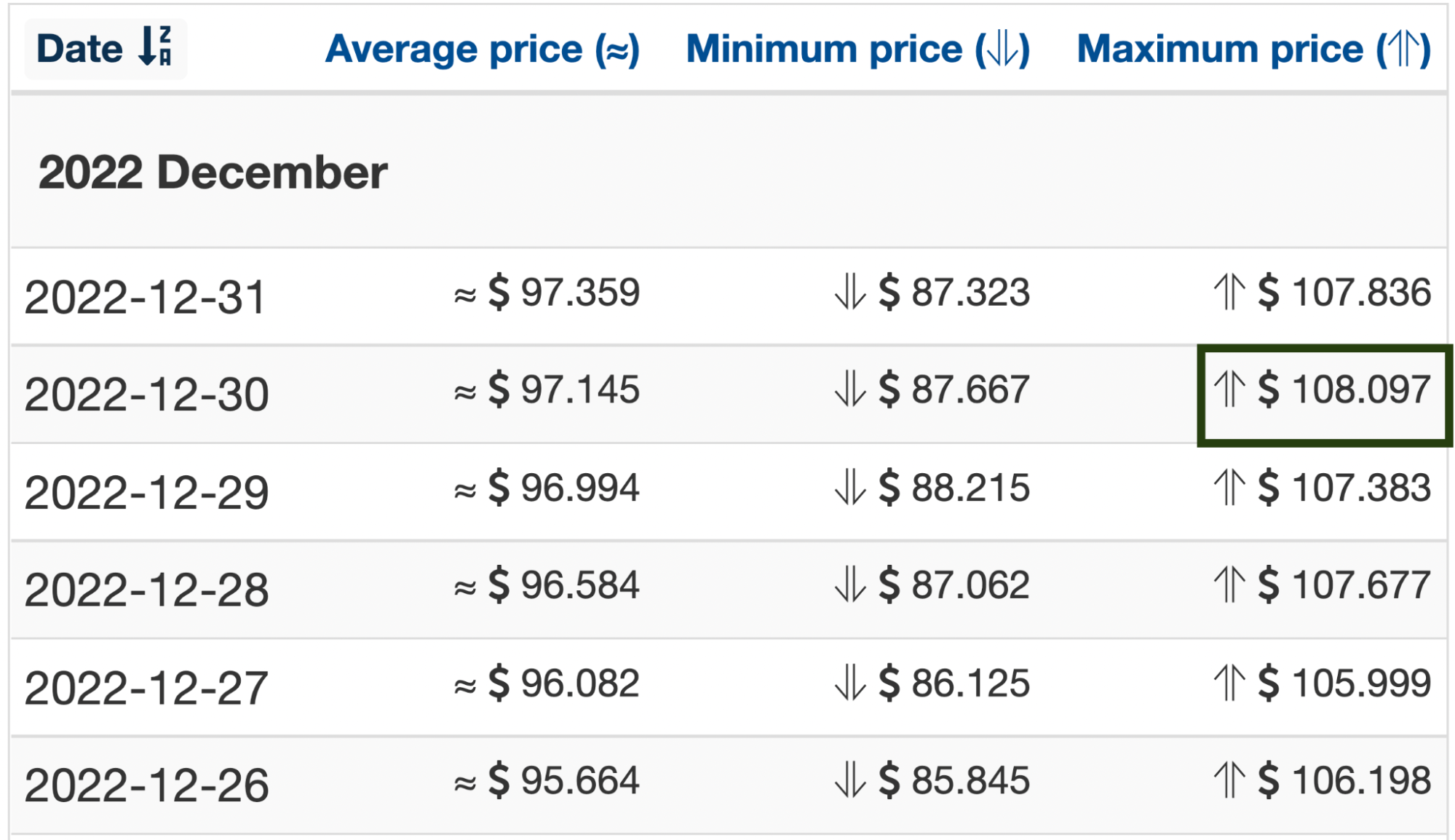
Task: Click the up-arrow icon beside $ 105.999
Action: (x=1229, y=683)
